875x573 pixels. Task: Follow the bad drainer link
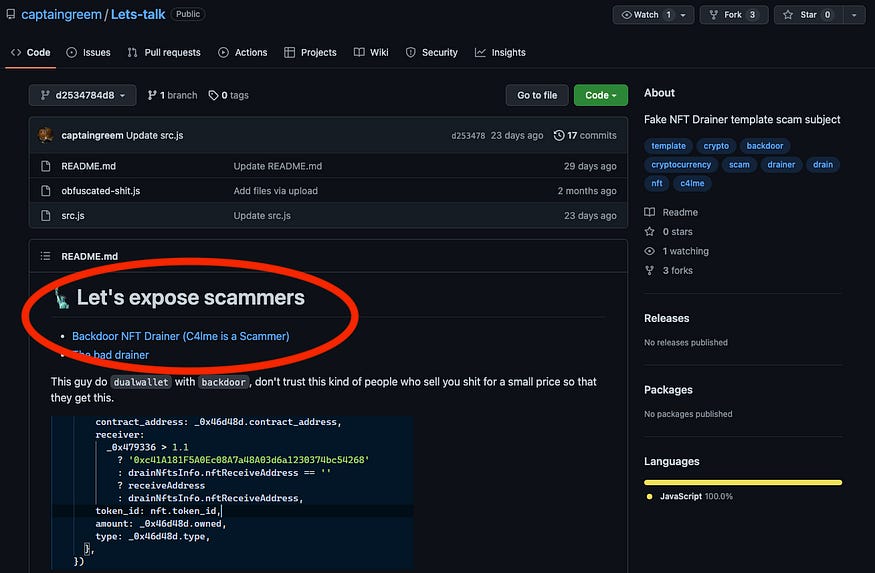[x=110, y=355]
